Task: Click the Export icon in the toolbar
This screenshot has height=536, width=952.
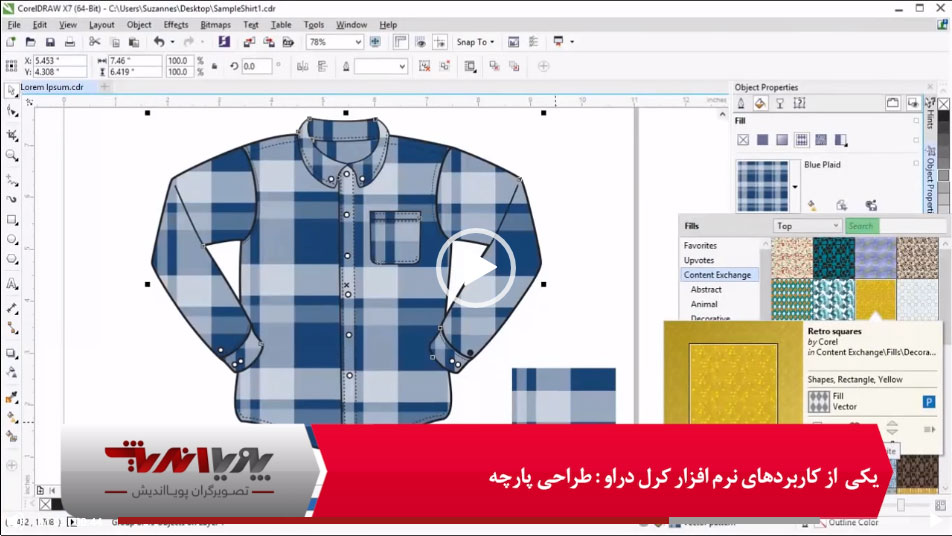Action: coord(269,42)
